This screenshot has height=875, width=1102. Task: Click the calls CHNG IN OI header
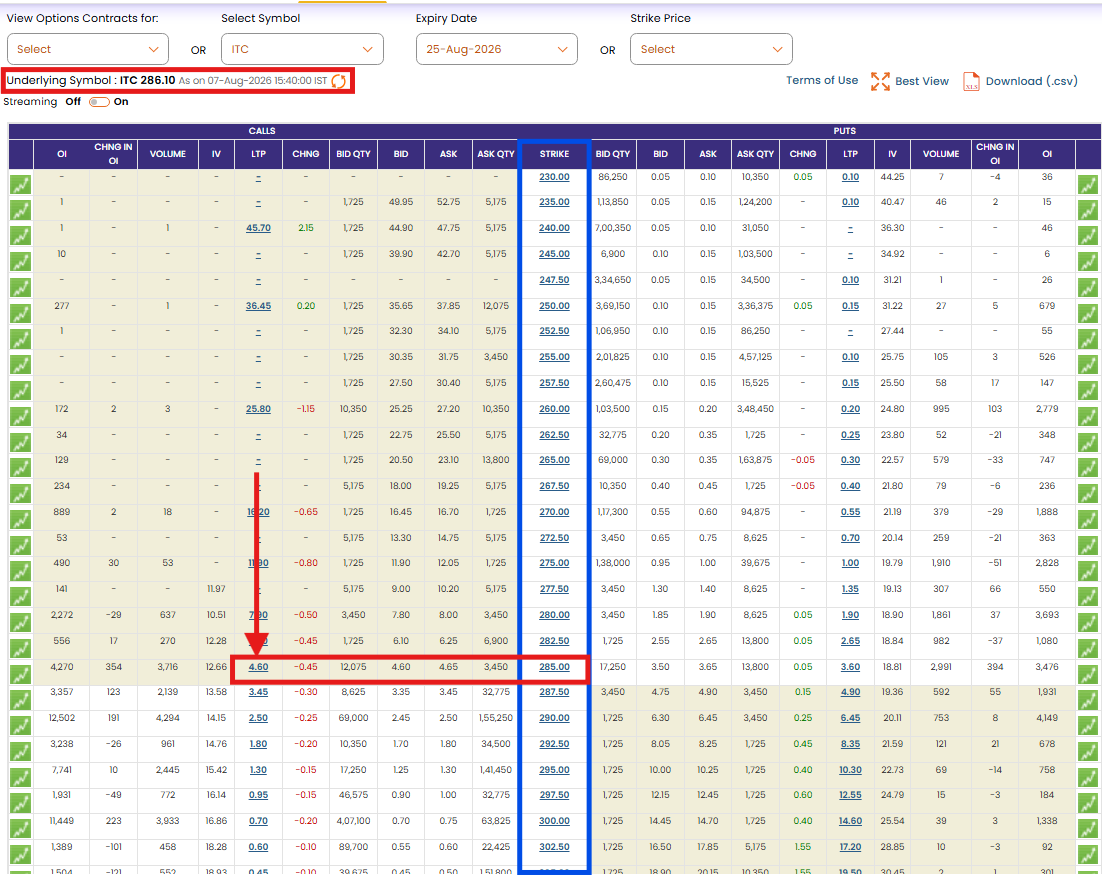113,154
